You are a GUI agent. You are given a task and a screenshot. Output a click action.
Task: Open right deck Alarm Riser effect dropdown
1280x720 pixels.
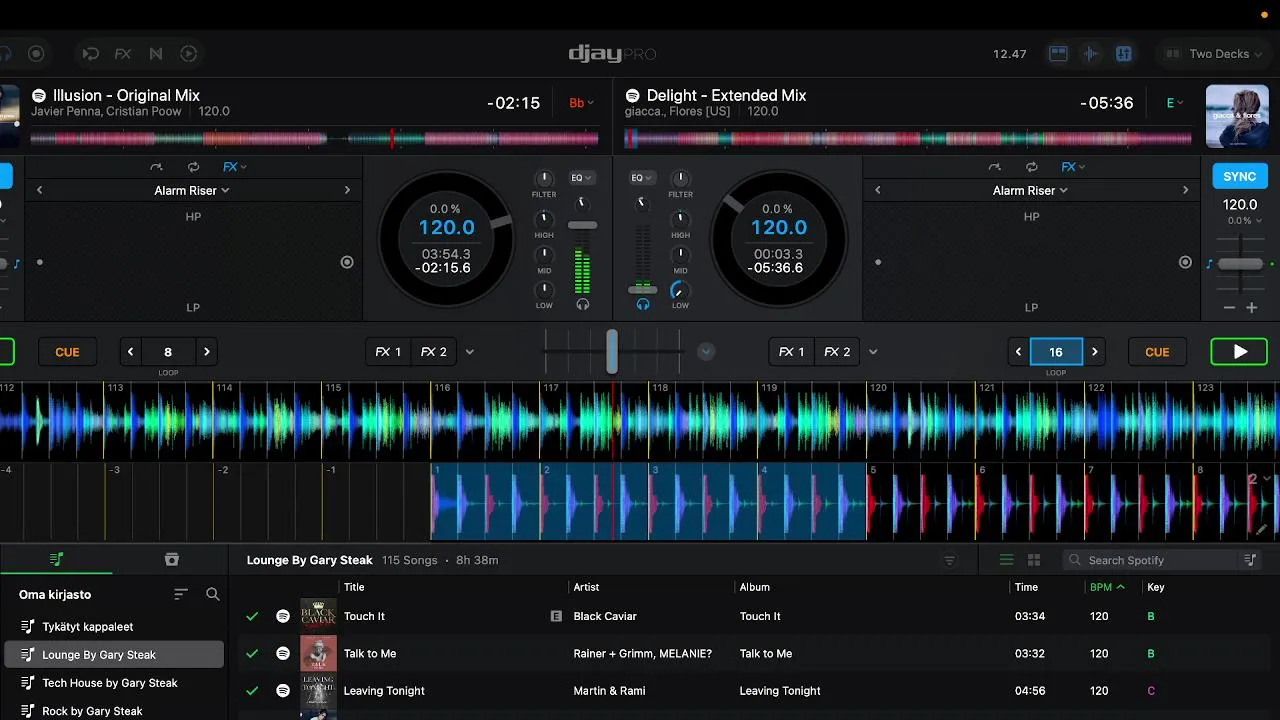1030,190
